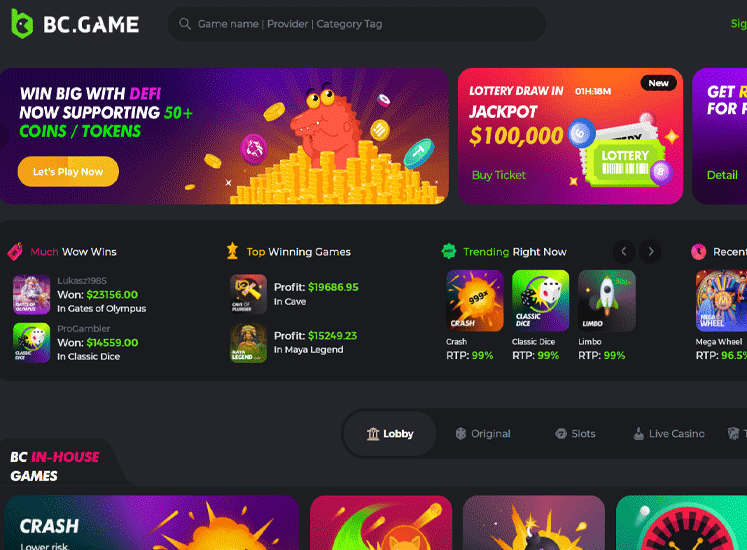The height and width of the screenshot is (550, 747).
Task: Open the Mega Wheel game thumbnail
Action: point(721,301)
